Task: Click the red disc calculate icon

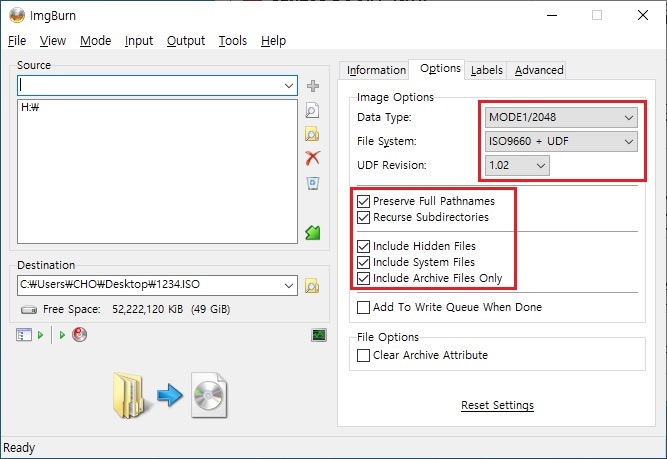Action: tap(80, 334)
